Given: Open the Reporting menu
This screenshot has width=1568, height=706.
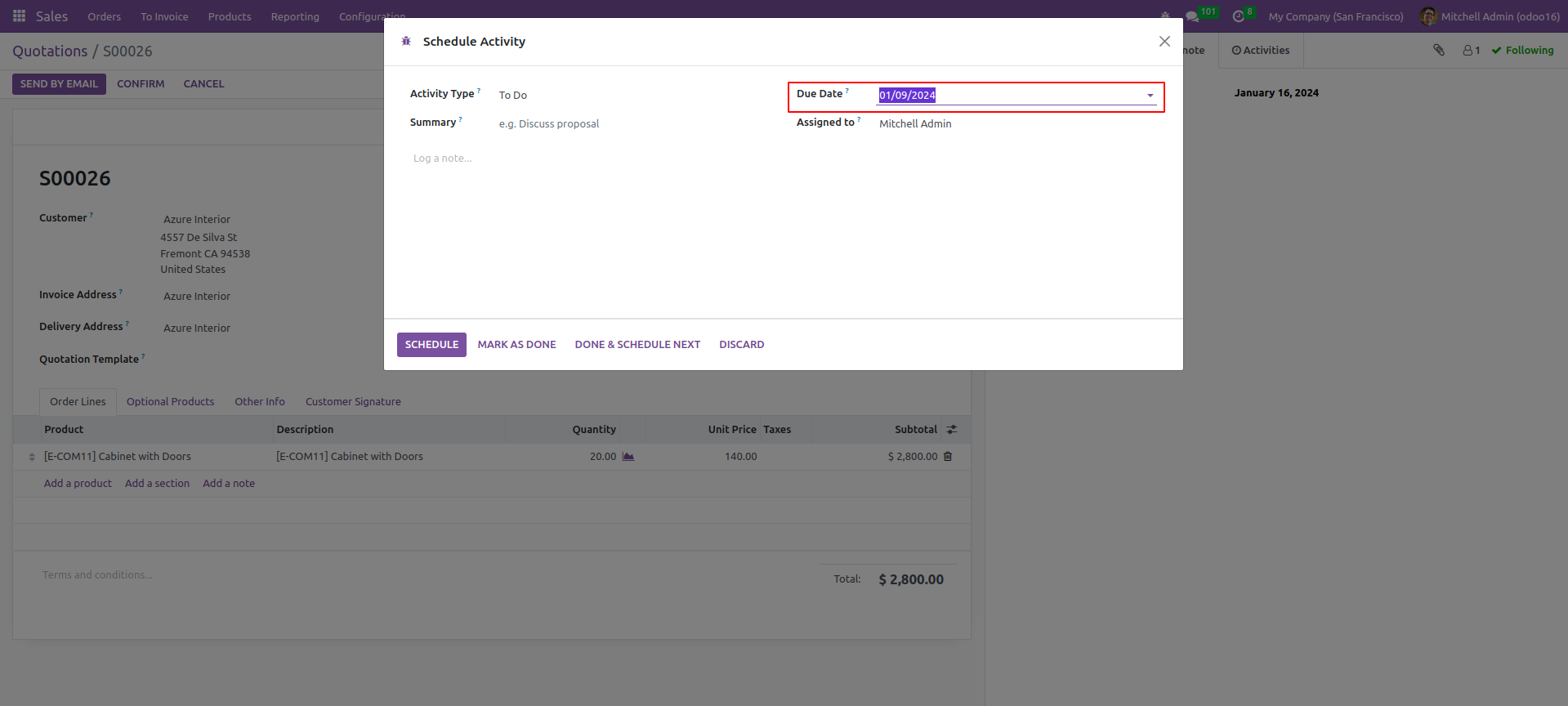Looking at the screenshot, I should coord(295,16).
